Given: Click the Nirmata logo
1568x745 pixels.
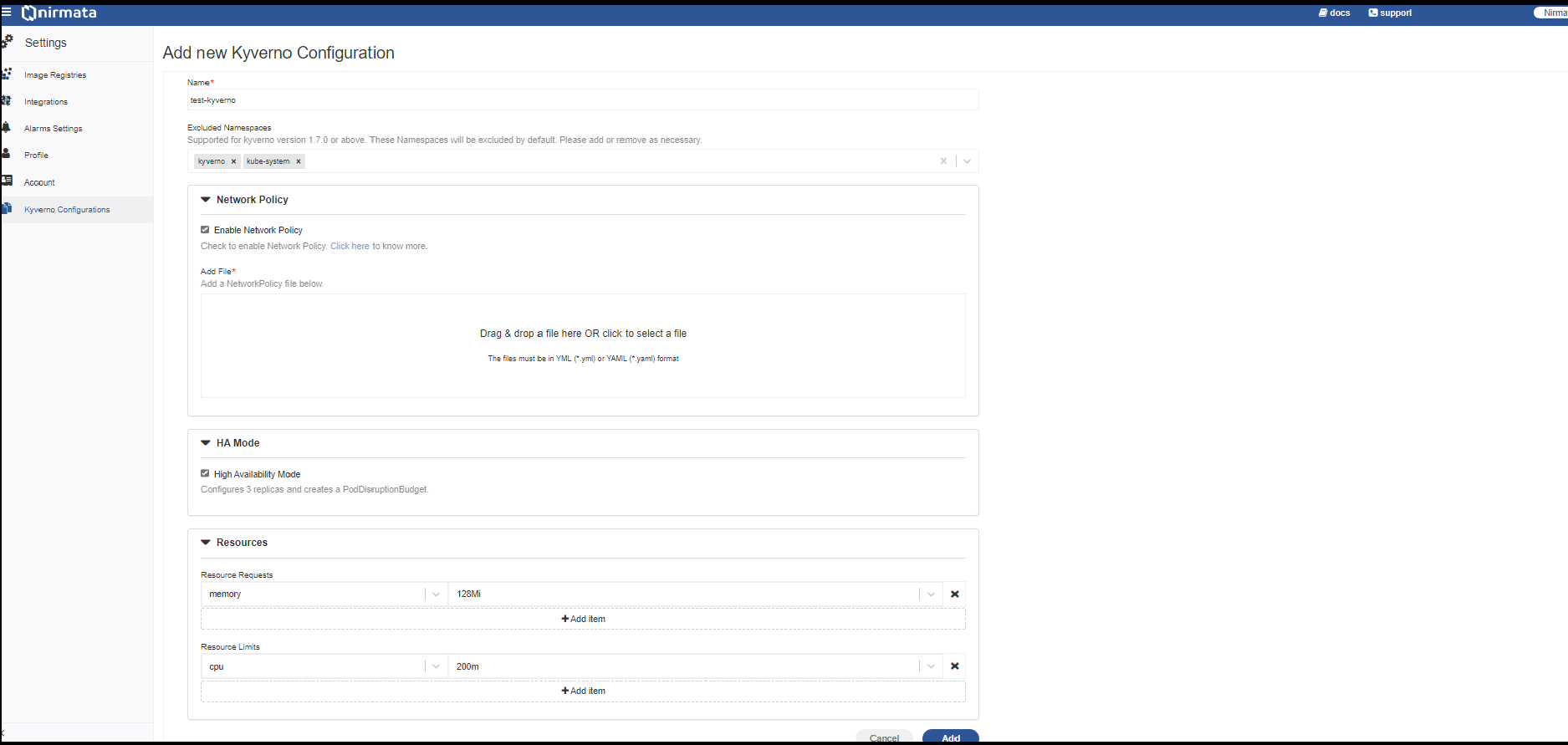Looking at the screenshot, I should pos(59,13).
